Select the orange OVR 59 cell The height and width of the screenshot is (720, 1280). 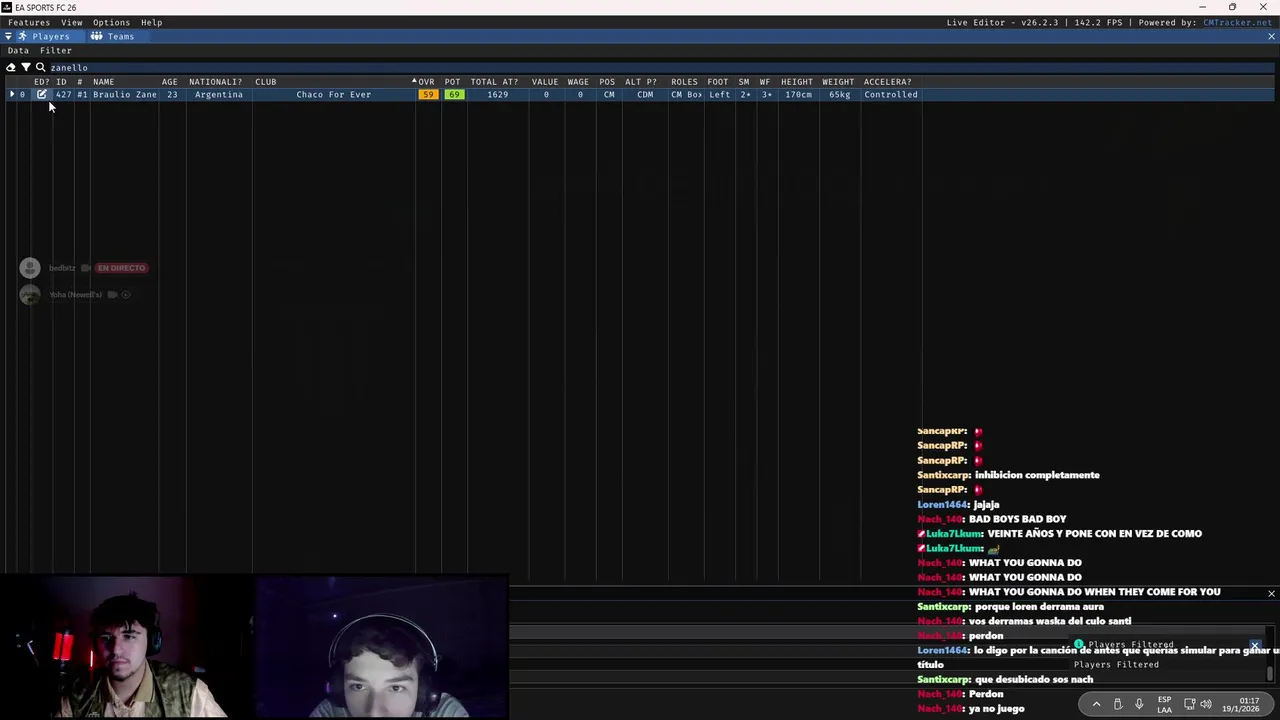(428, 94)
